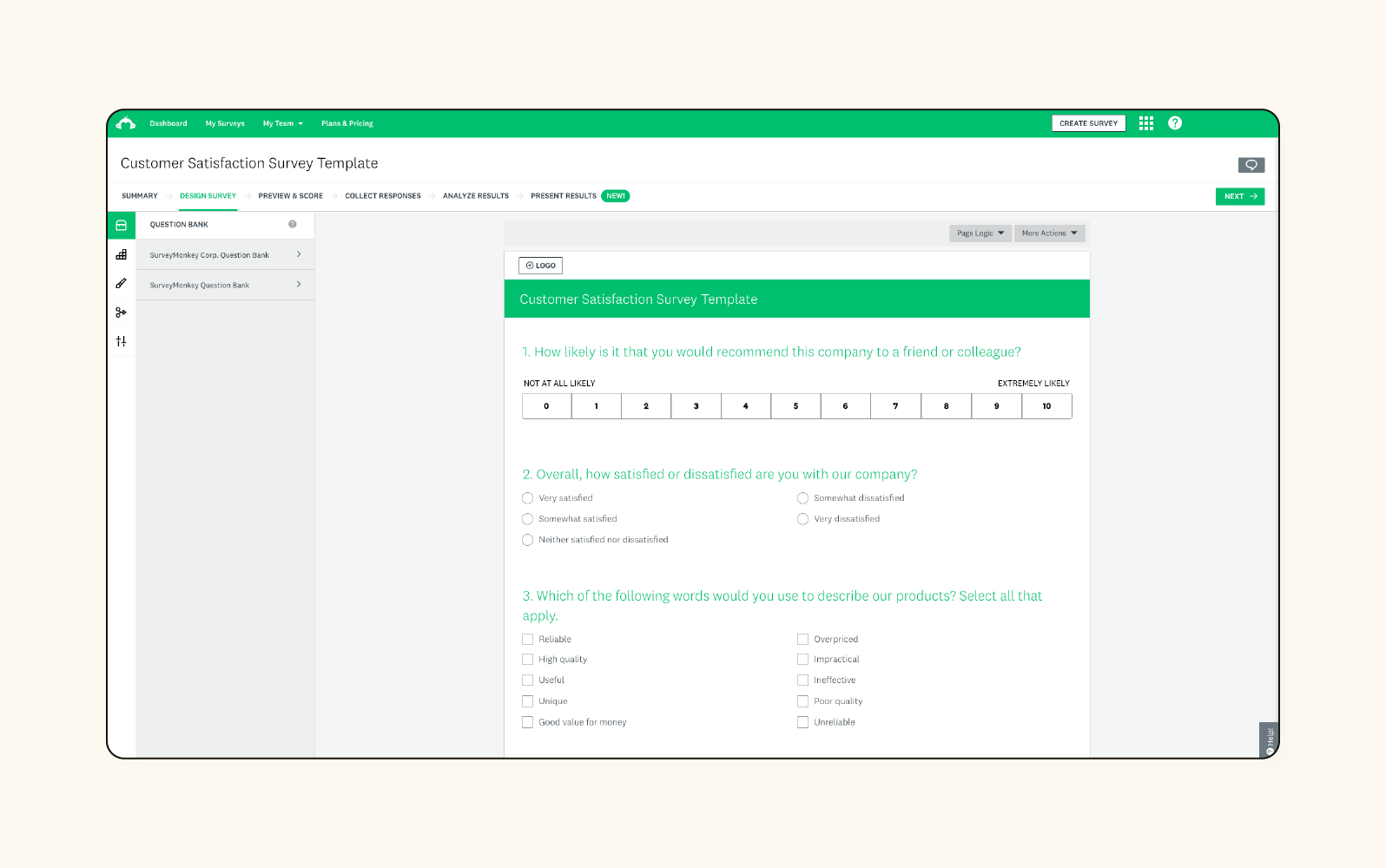The width and height of the screenshot is (1386, 868).
Task: Select Neither satisfied nor dissatisfied option
Action: pyautogui.click(x=527, y=540)
